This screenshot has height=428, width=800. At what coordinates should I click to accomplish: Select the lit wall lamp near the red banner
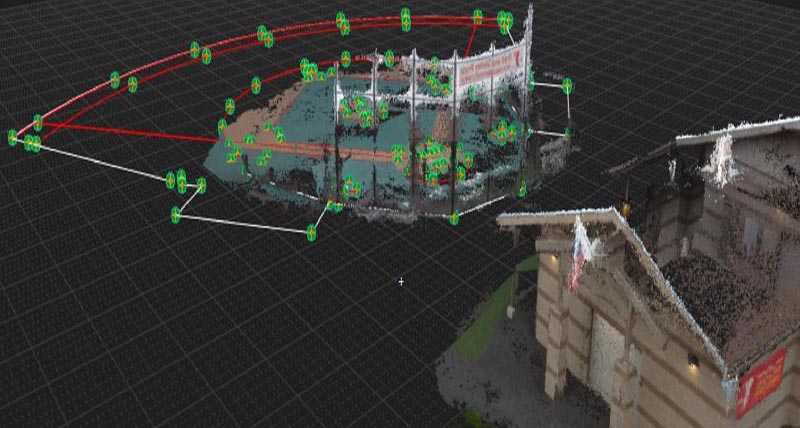[x=692, y=362]
